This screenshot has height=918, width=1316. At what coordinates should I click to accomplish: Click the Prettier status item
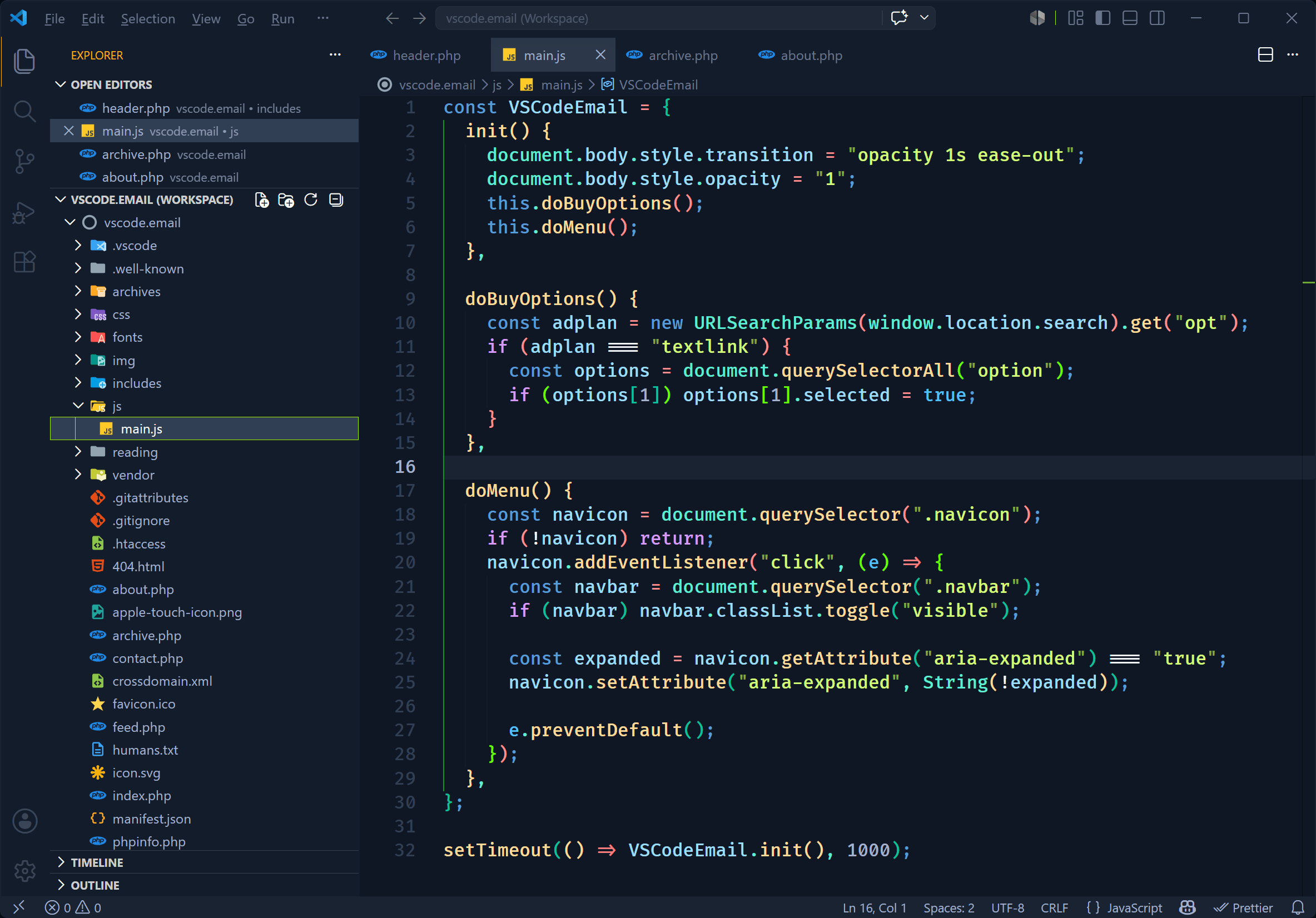[x=1243, y=907]
